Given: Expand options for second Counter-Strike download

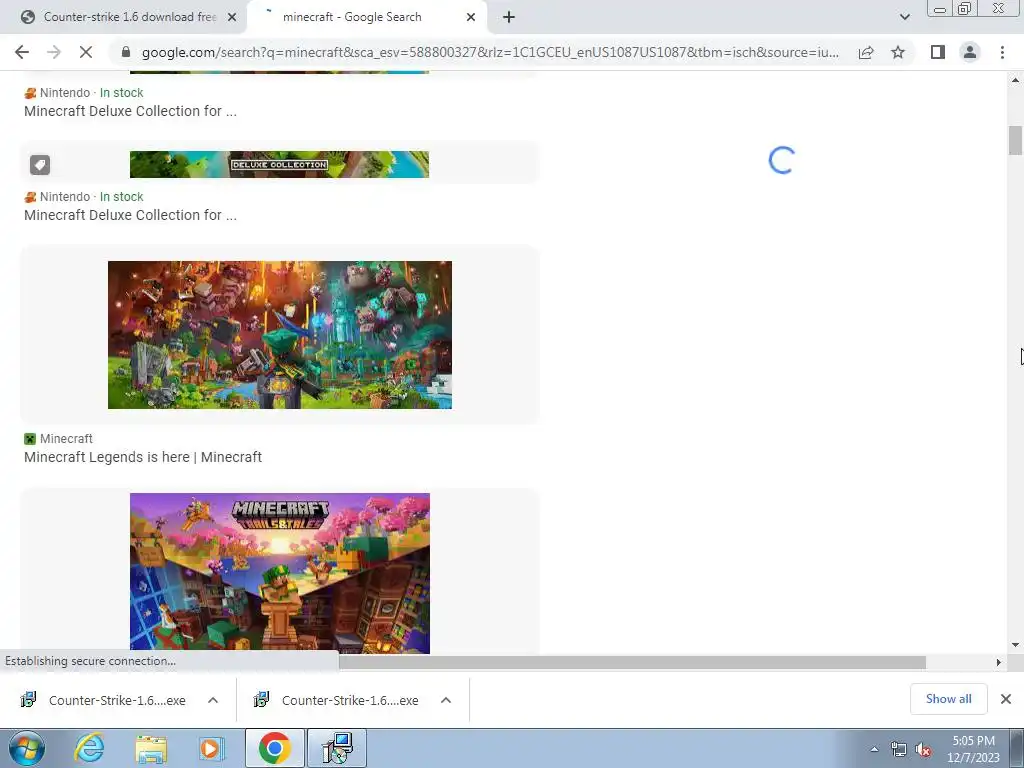Looking at the screenshot, I should tap(446, 700).
